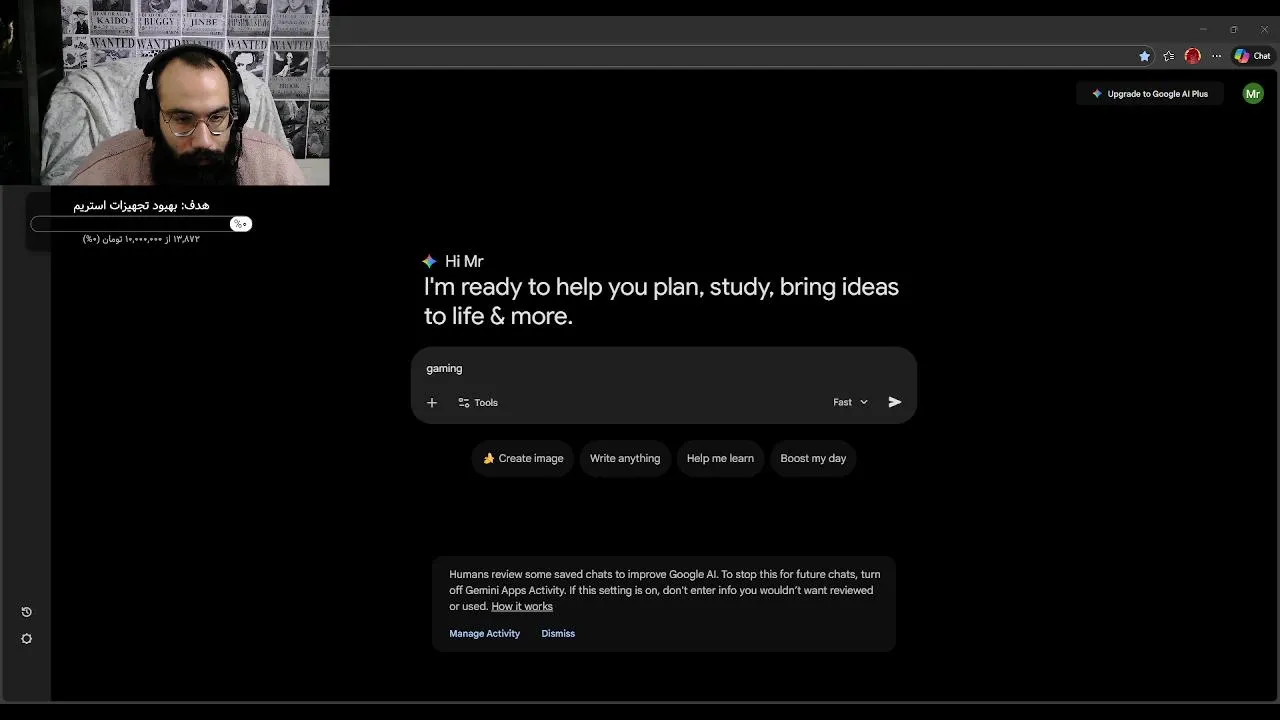Click the stream donation goal progress bar
This screenshot has height=720, width=1280.
(141, 224)
